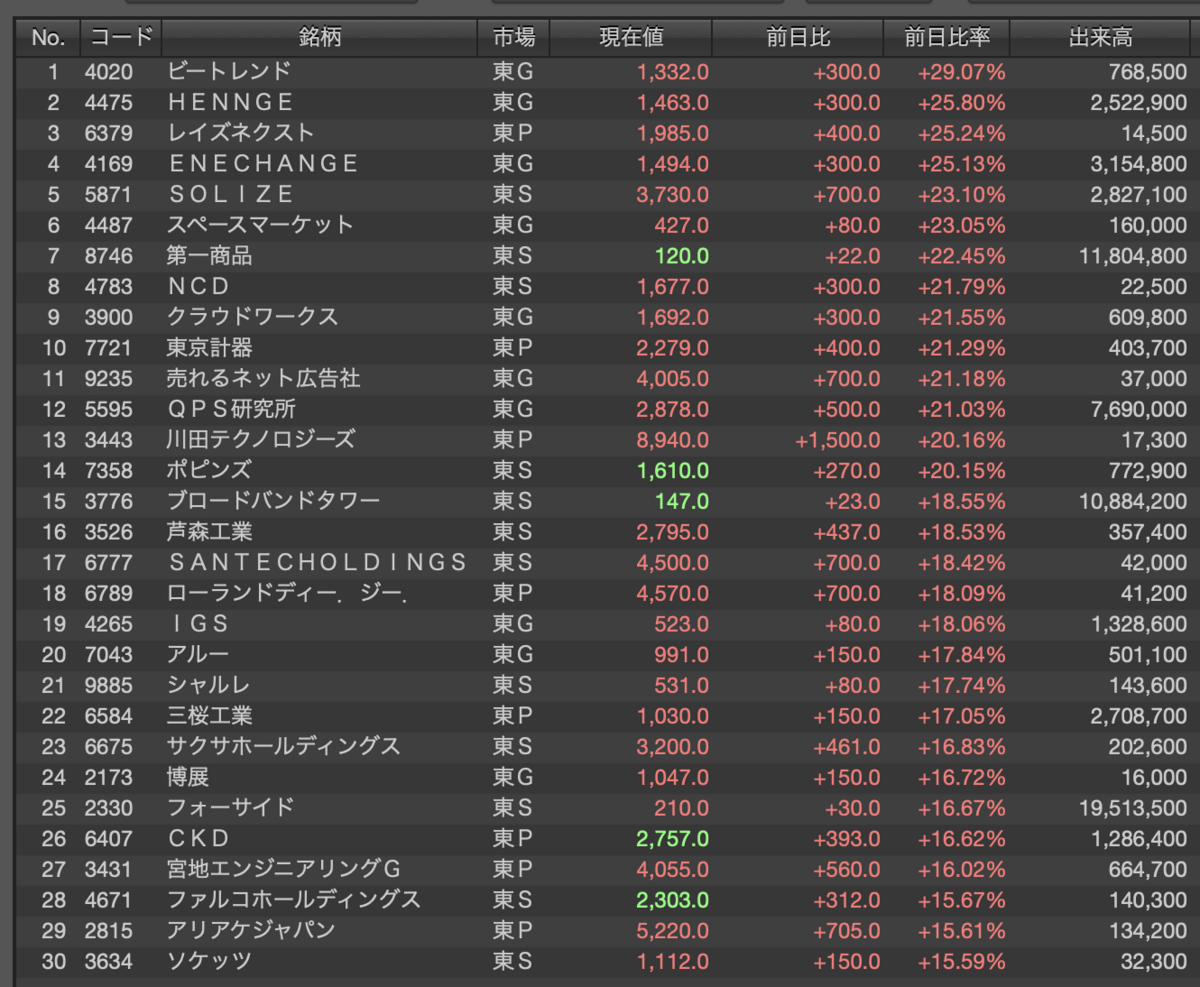Sort by the No. column header
Viewport: 1200px width, 987px height.
(48, 39)
